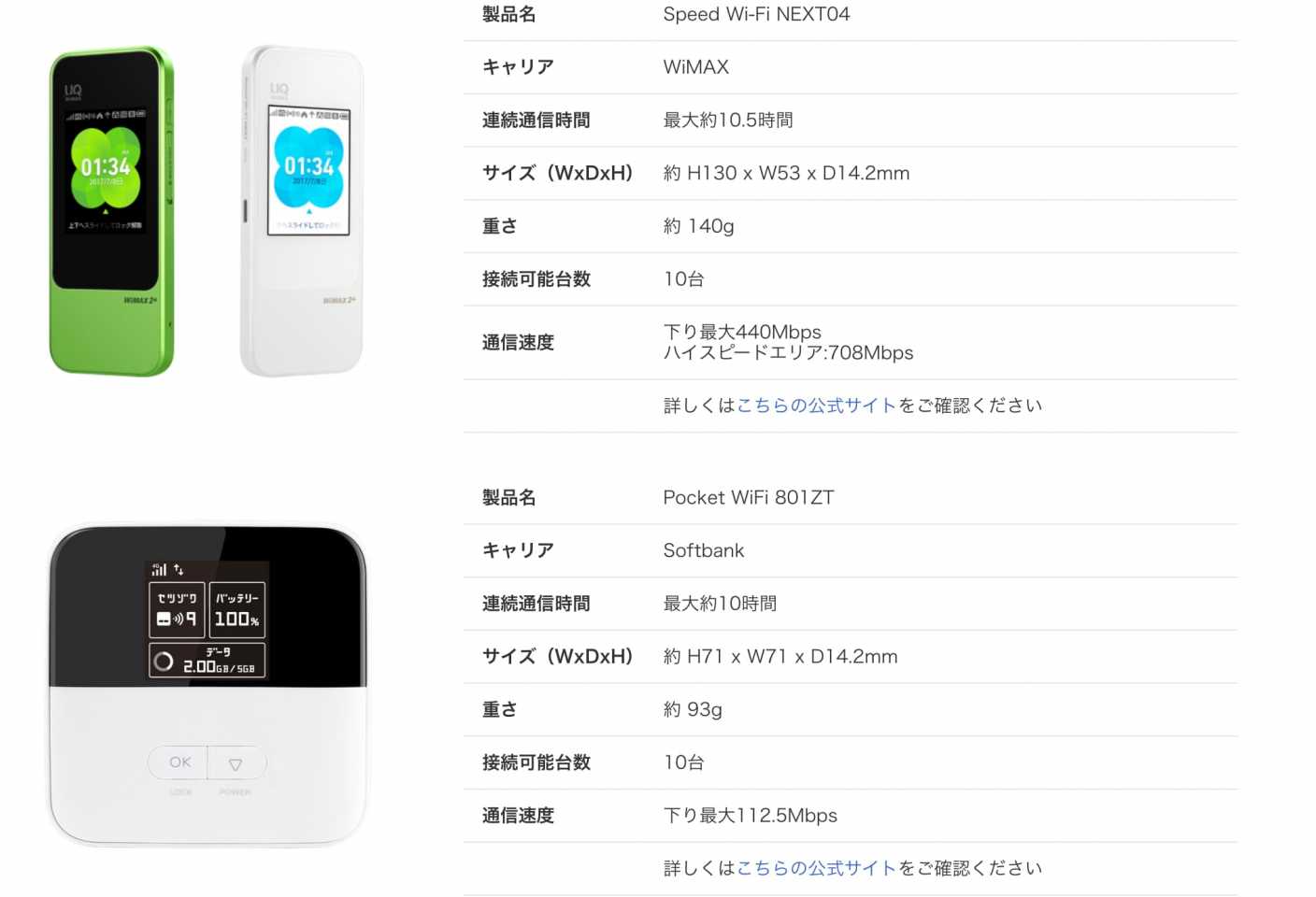Viewport: 1316px width, 897px height.
Task: Click the 下り最大440Mbps speed text
Action: 742,332
